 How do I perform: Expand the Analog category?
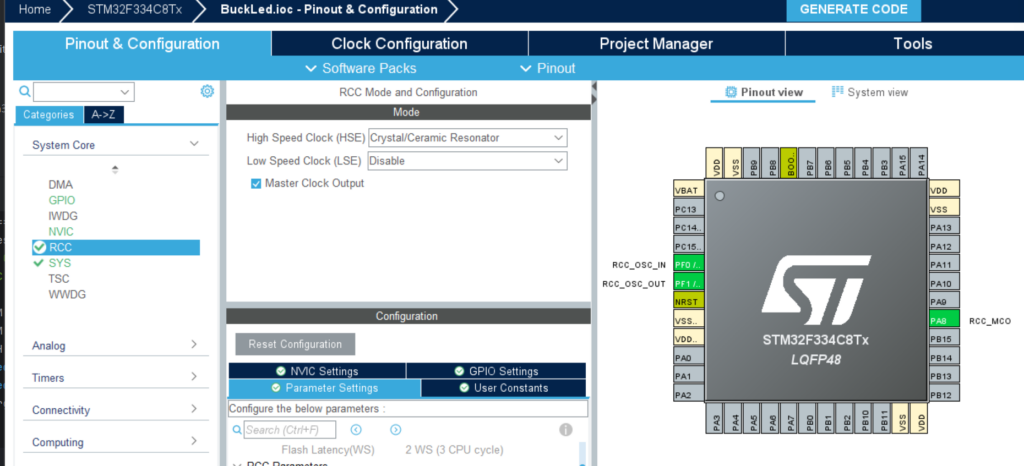[x=194, y=345]
